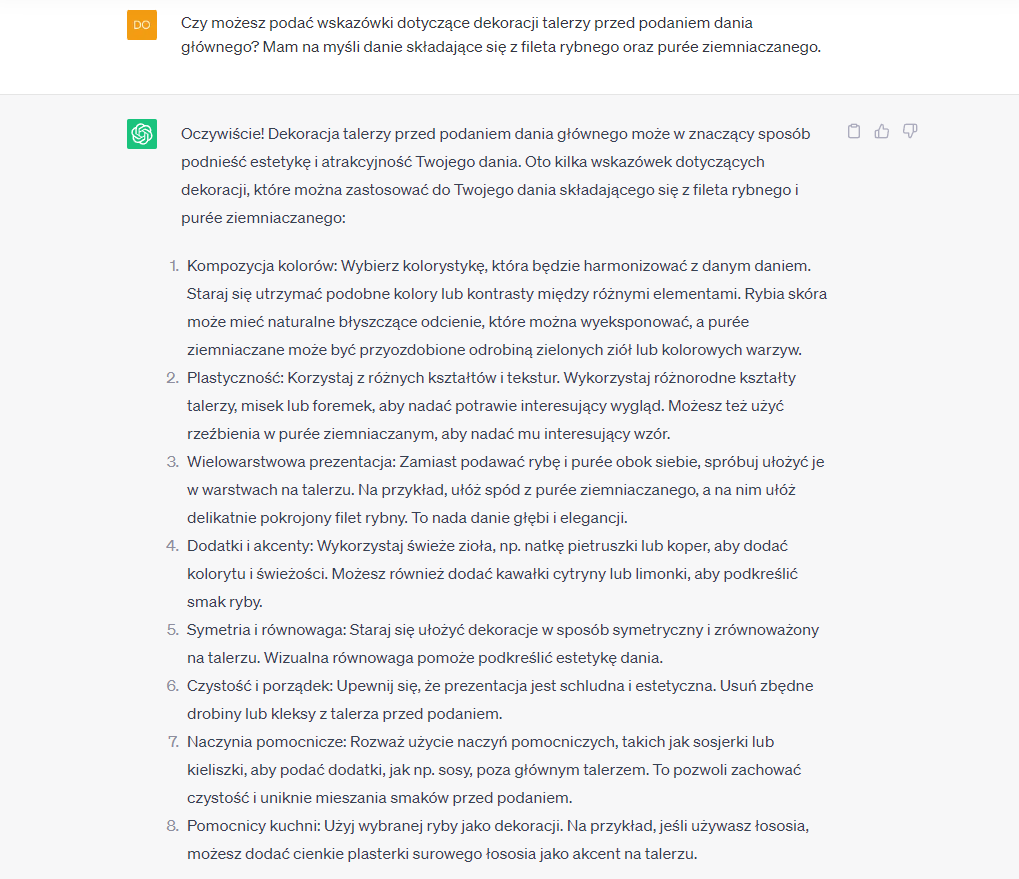Click the user's question about talerzy decoration
The height and width of the screenshot is (879, 1019).
coord(500,35)
